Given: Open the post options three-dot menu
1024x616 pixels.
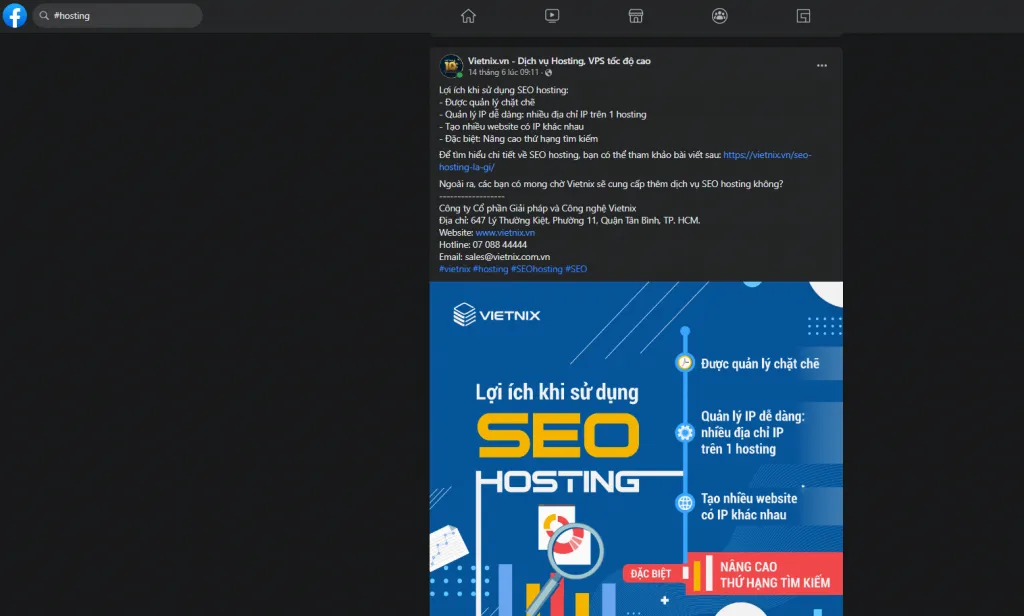Looking at the screenshot, I should (822, 65).
